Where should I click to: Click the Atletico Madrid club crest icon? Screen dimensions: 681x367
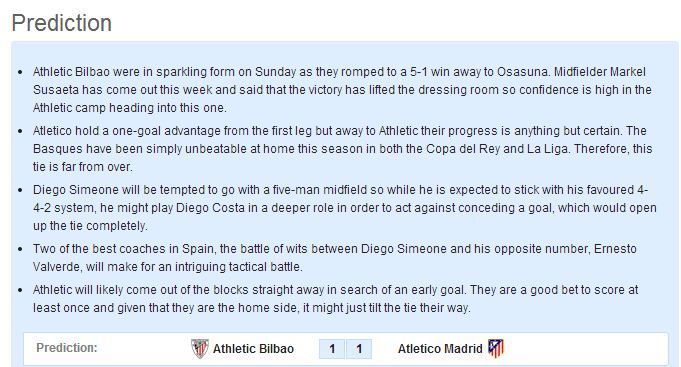tap(496, 348)
